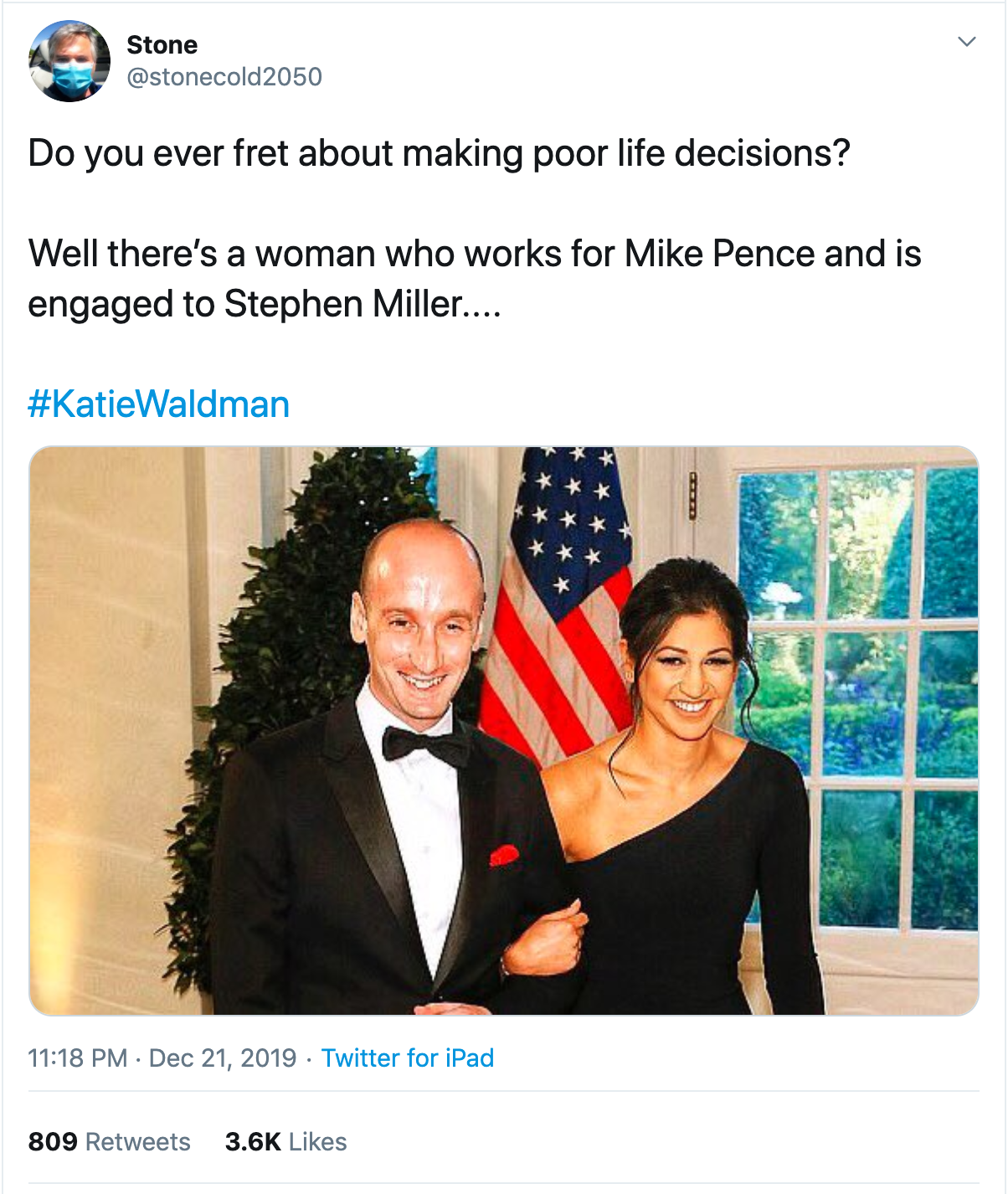This screenshot has height=1194, width=1008.
Task: Click the 11:18 PM timestamp
Action: click(78, 1058)
